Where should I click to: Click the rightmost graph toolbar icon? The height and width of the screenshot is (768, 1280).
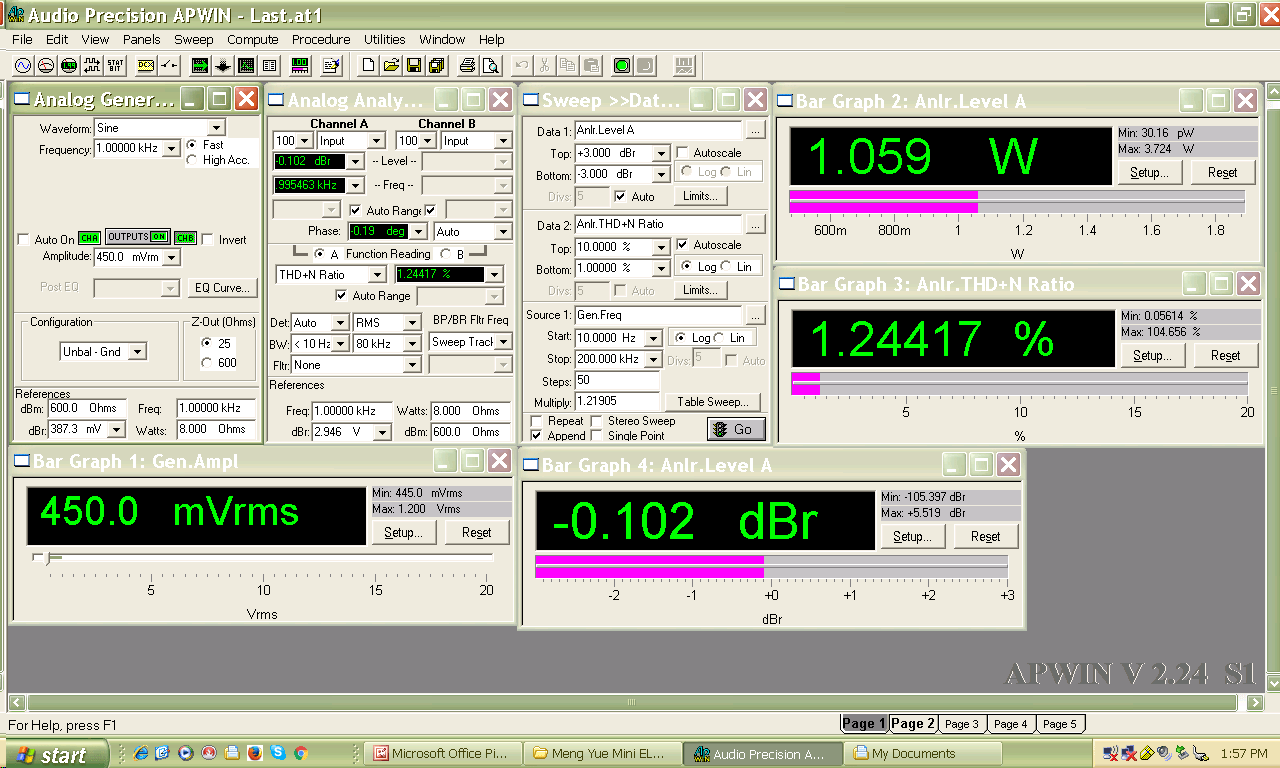(x=684, y=65)
